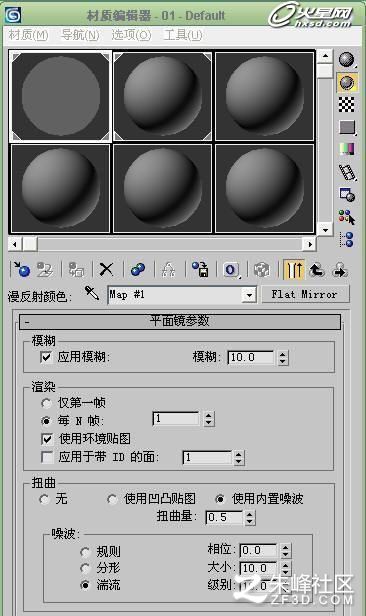
Task: Open the 材质(M) menu
Action: pyautogui.click(x=28, y=35)
